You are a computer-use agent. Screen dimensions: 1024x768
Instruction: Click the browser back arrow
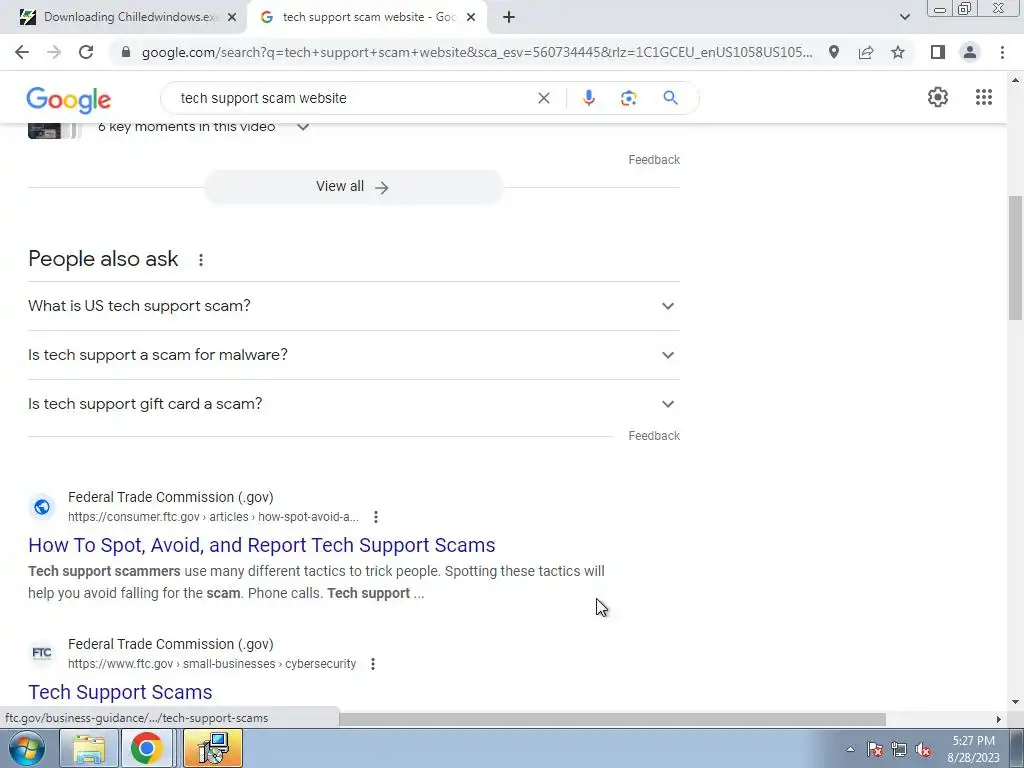point(22,52)
